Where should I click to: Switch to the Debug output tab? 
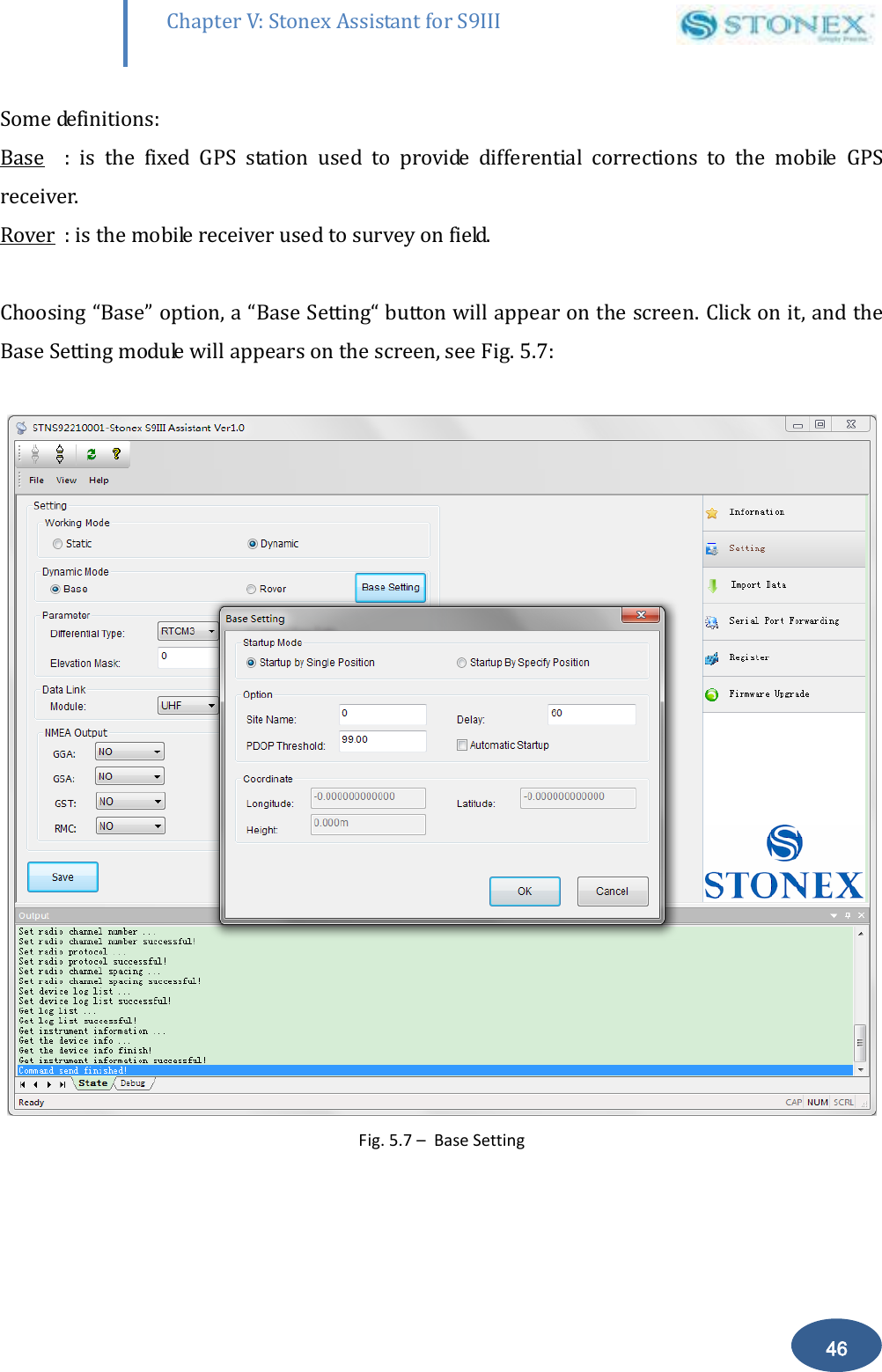pos(133,1083)
